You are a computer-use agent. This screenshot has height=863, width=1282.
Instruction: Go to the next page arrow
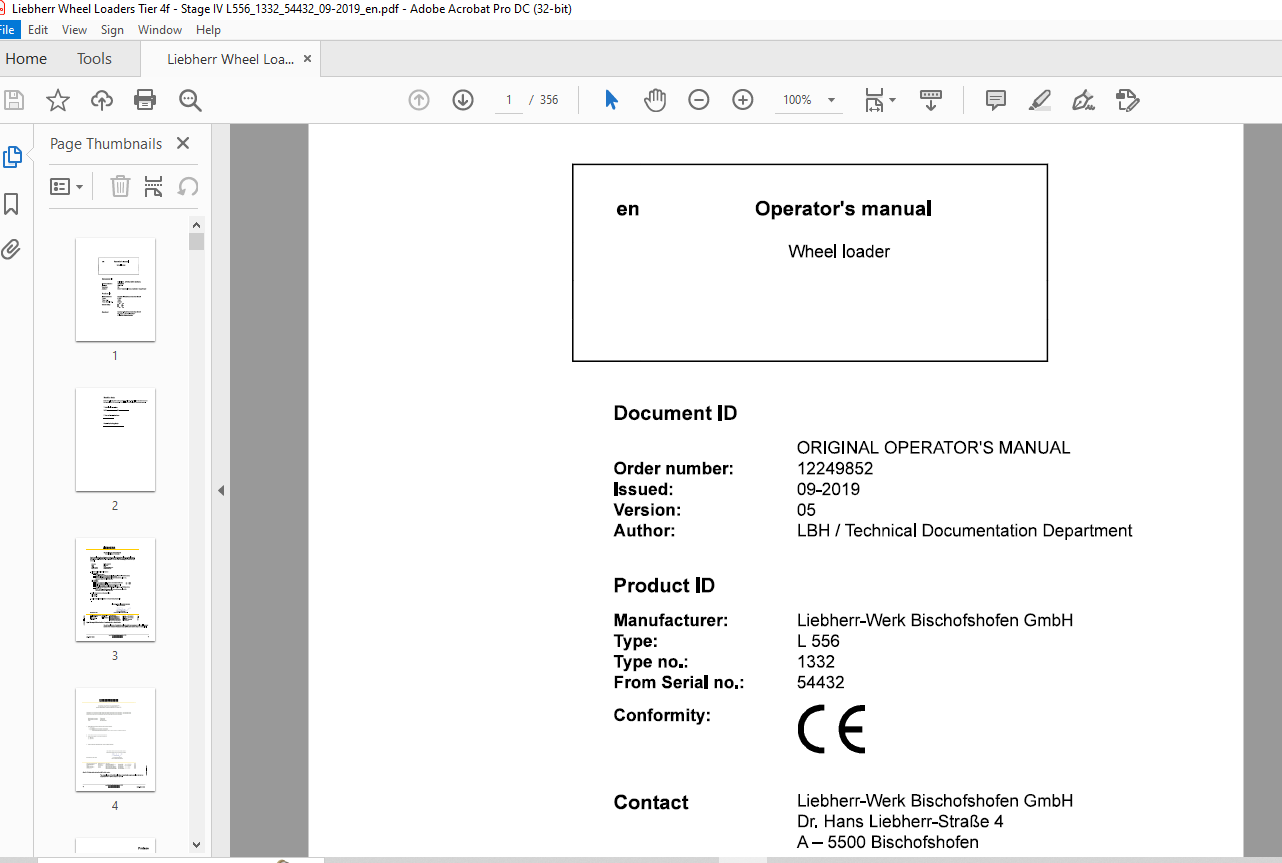[x=462, y=100]
